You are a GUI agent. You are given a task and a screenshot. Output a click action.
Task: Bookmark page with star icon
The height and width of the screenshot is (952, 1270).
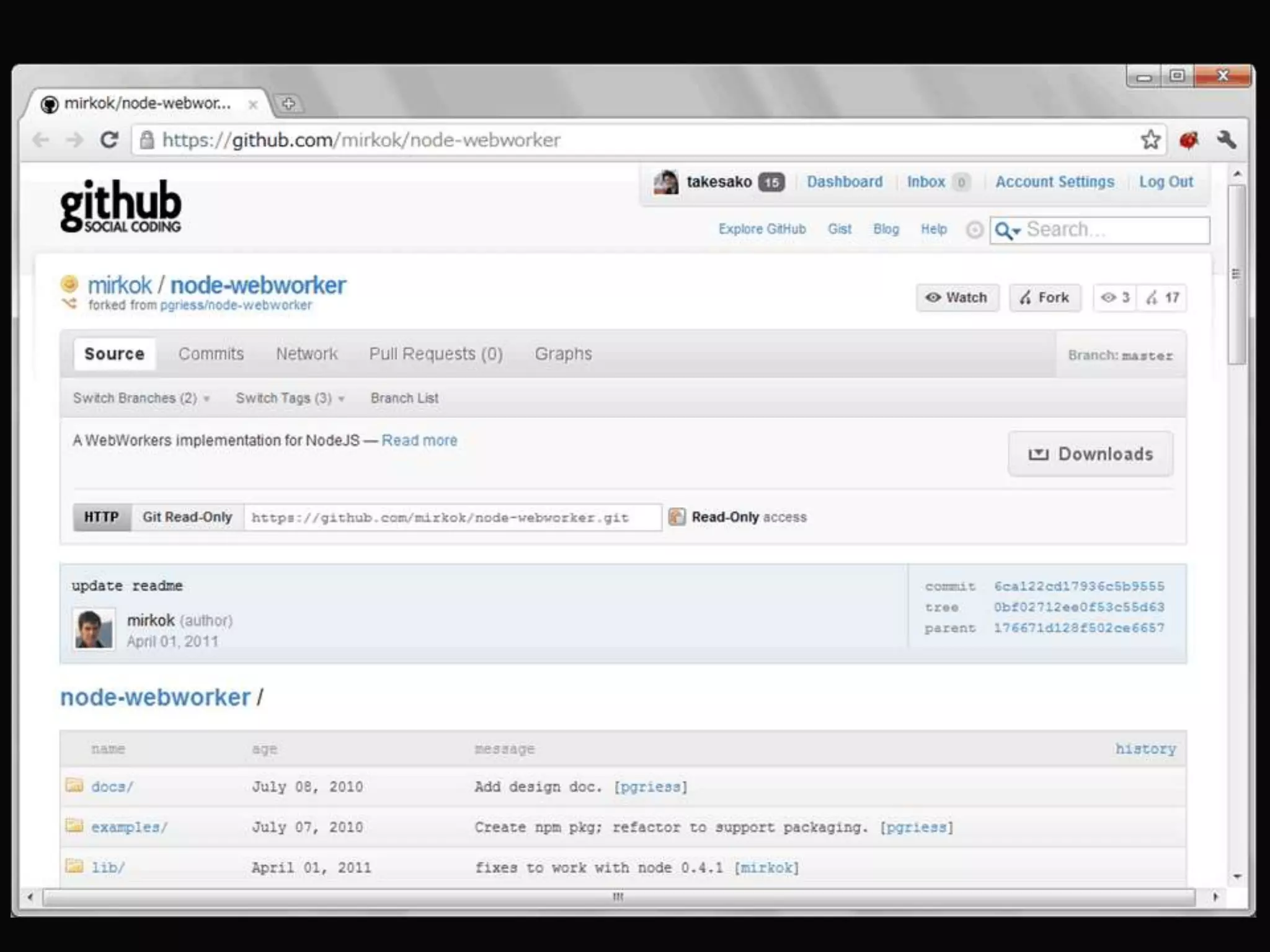[1150, 140]
